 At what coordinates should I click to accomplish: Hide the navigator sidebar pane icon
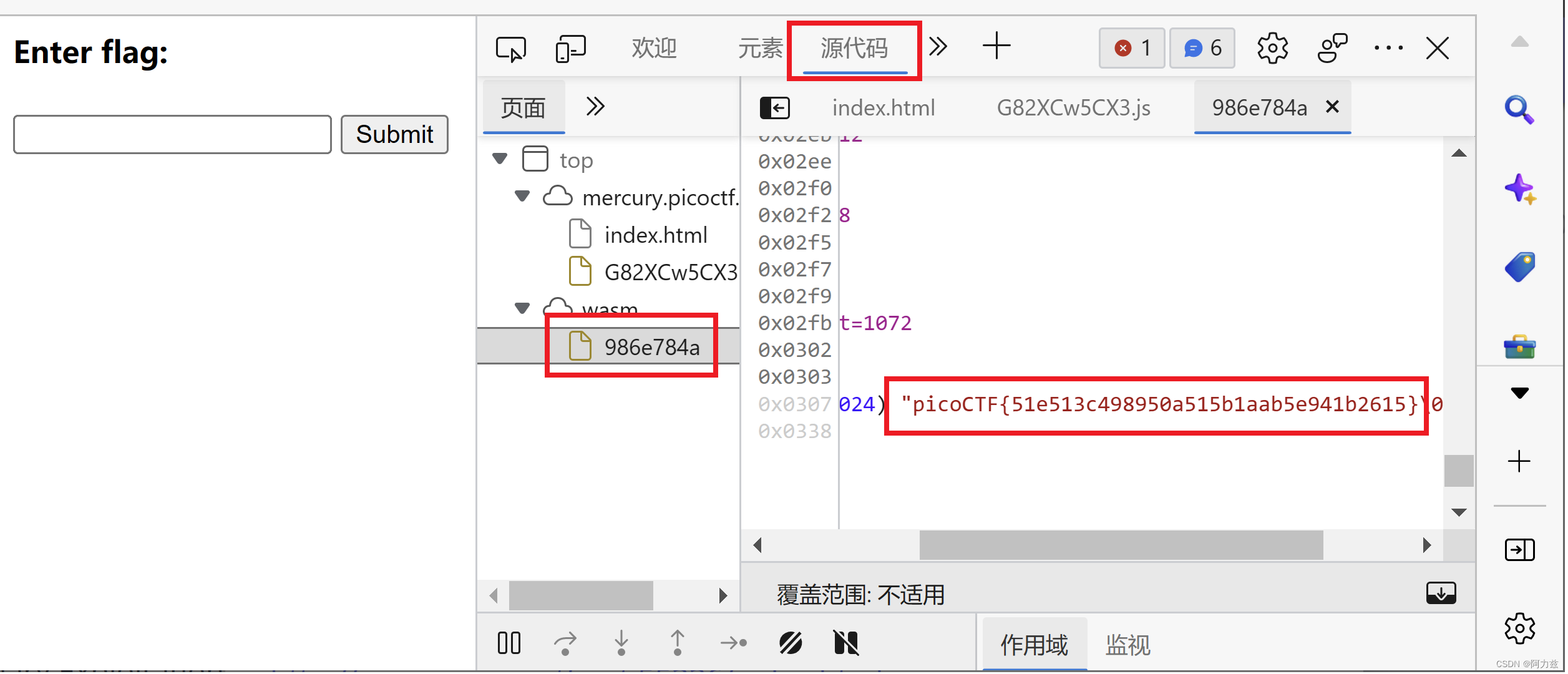[774, 108]
